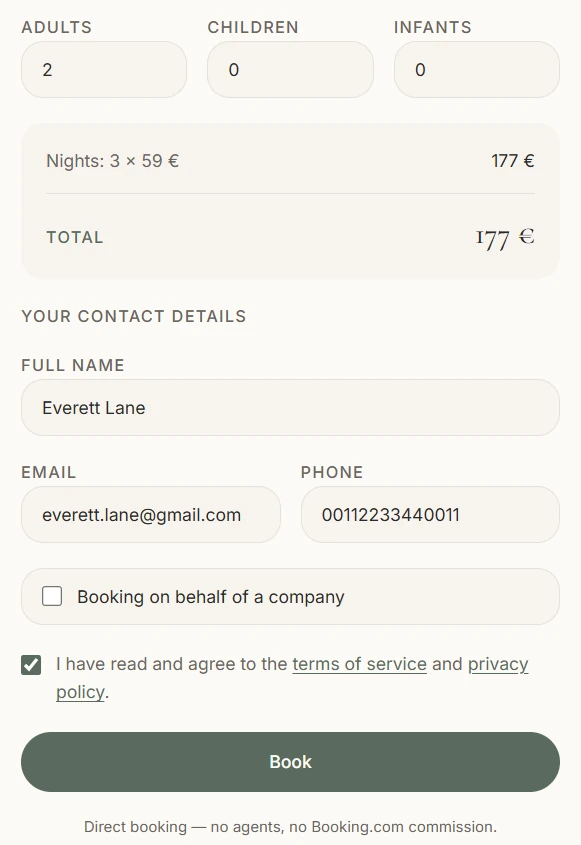Click into the Phone field
This screenshot has height=845, width=581.
pyautogui.click(x=430, y=515)
